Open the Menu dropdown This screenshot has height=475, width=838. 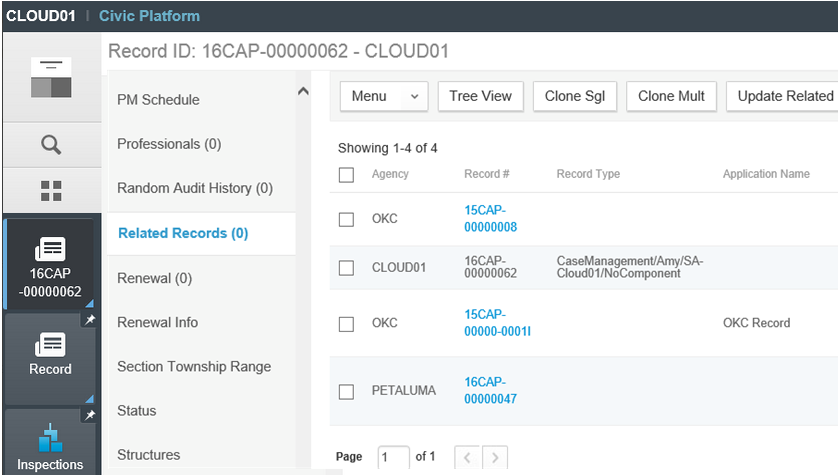tap(384, 96)
